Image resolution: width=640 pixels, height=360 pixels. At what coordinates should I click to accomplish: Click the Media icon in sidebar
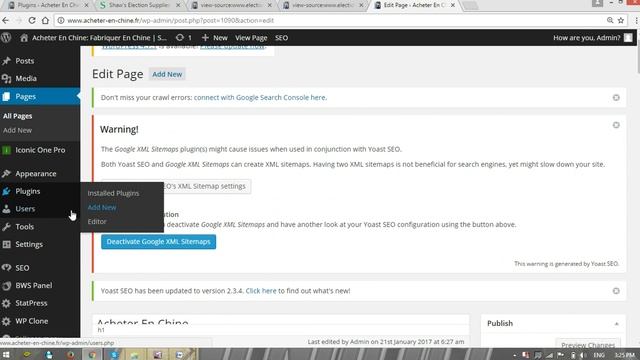(6, 78)
